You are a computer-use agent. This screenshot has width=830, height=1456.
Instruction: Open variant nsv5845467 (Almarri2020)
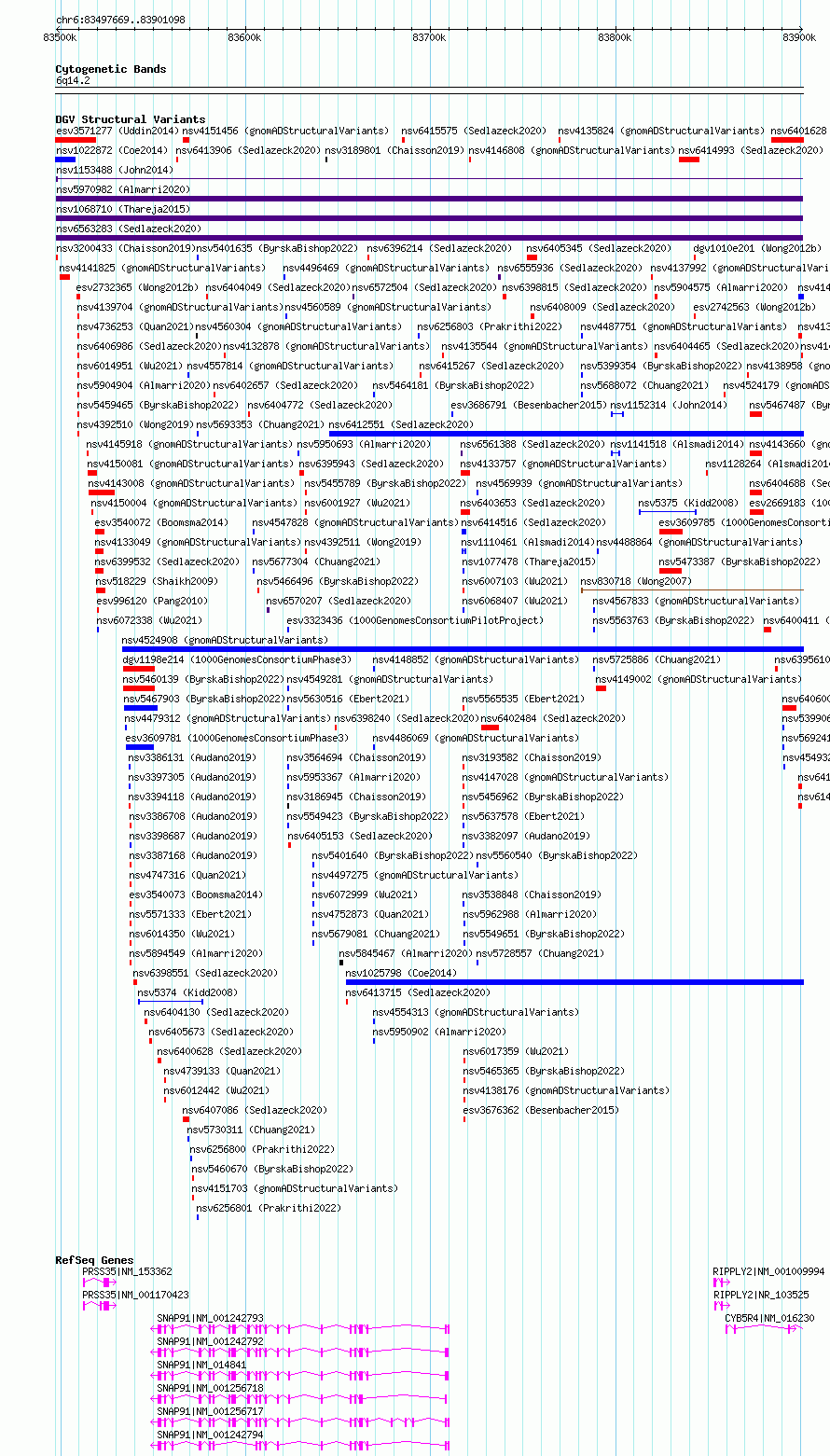(x=406, y=953)
